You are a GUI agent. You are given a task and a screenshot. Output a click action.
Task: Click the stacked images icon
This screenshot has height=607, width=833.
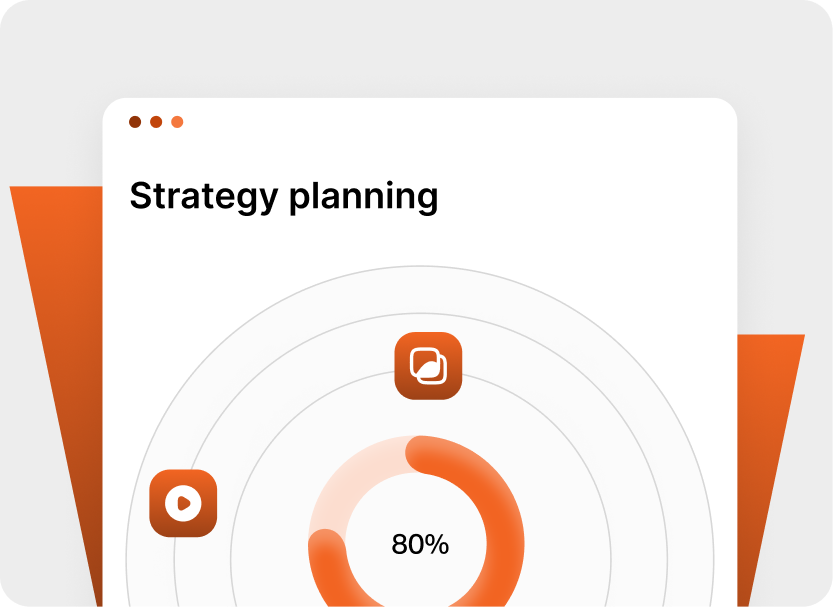(428, 365)
